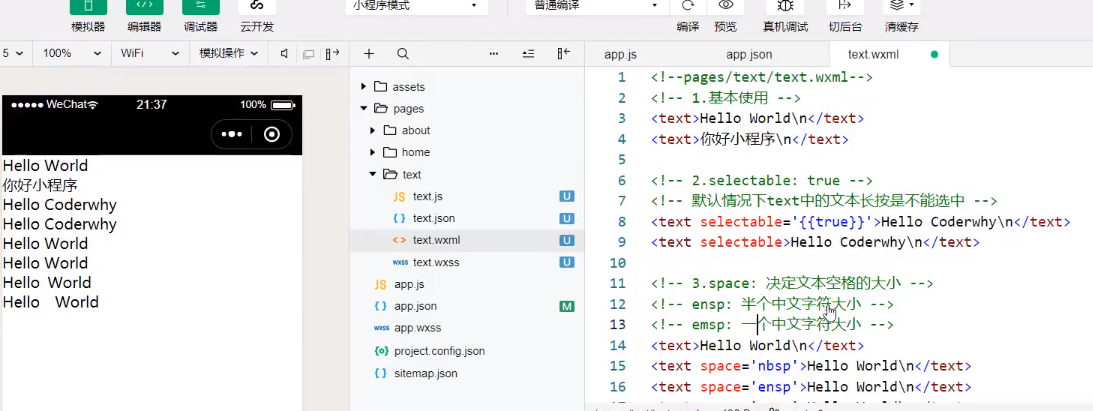Mute the simulator sound speaker icon
This screenshot has height=411, width=1093.
tap(284, 54)
